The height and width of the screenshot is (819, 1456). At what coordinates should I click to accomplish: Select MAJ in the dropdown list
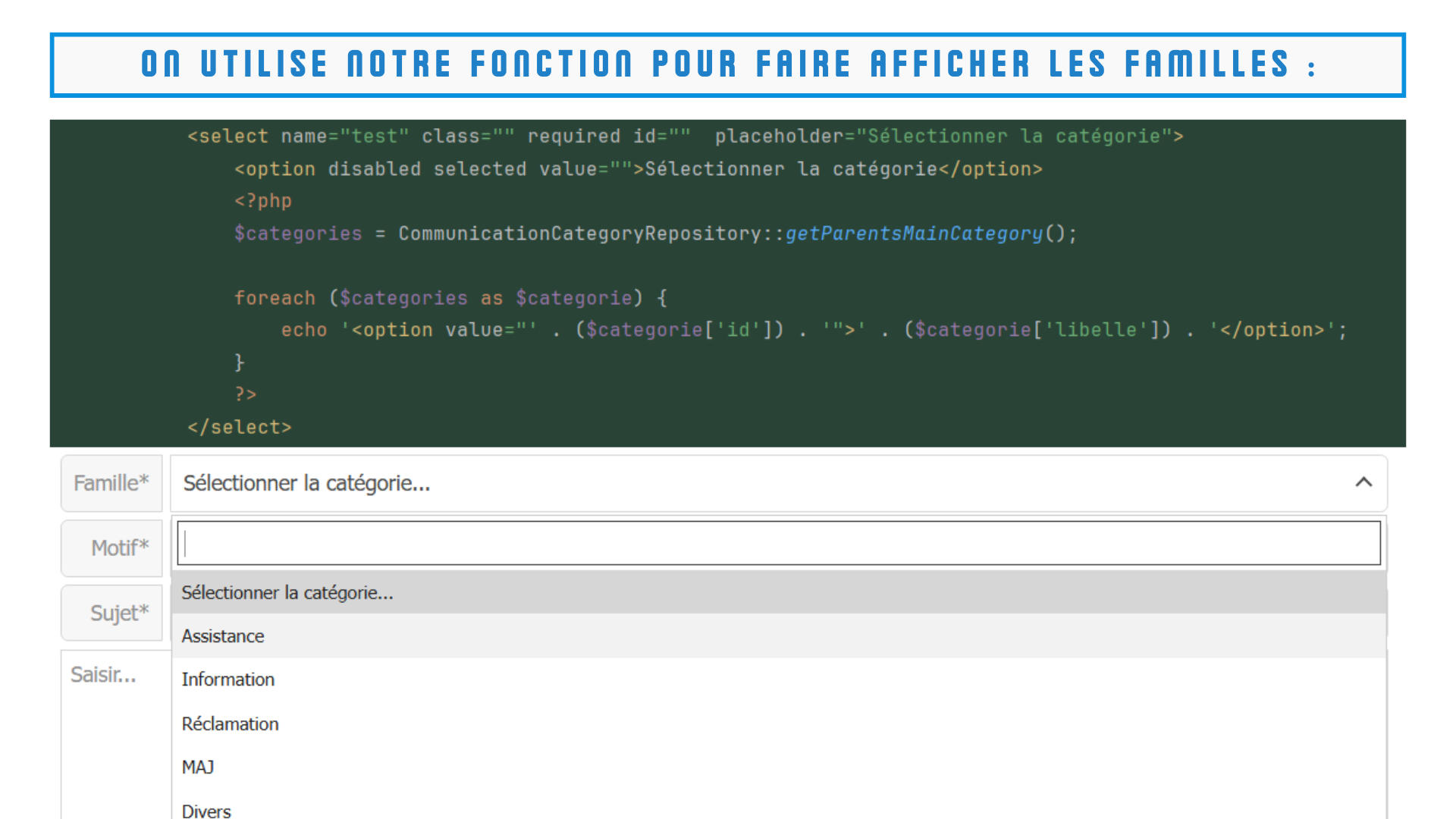(198, 767)
